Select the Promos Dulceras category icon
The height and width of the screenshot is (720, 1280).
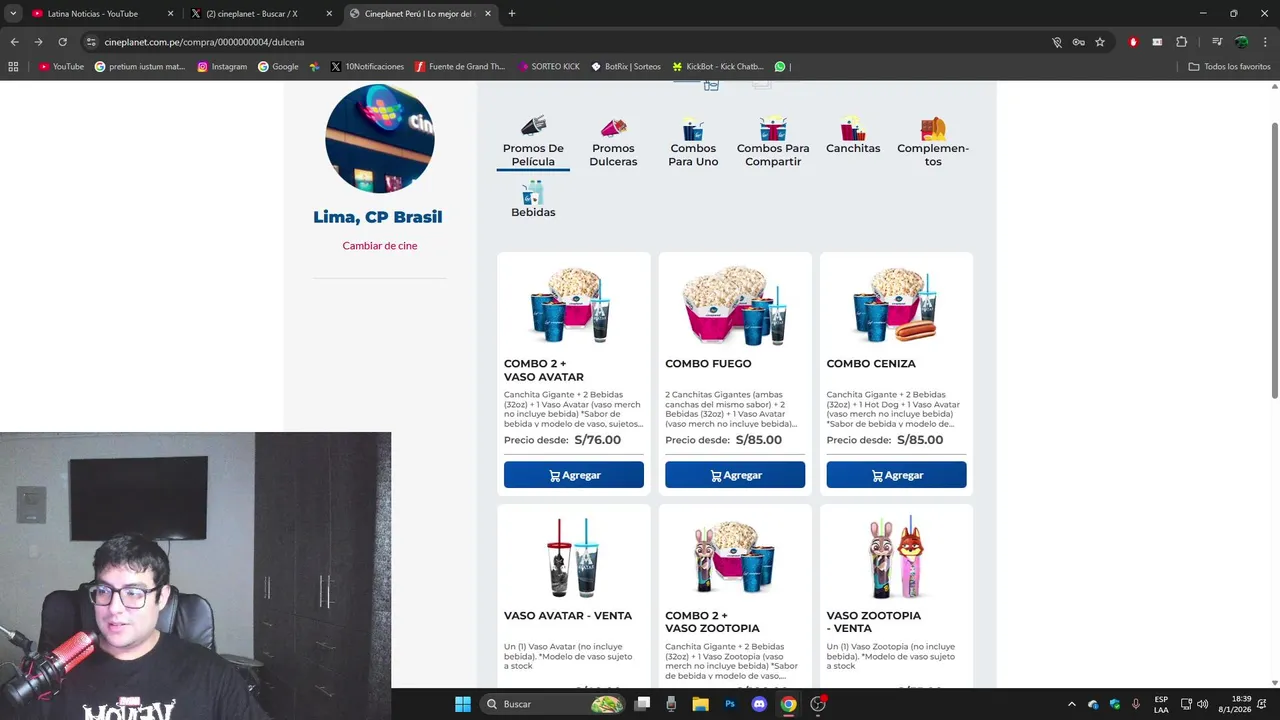click(x=613, y=127)
